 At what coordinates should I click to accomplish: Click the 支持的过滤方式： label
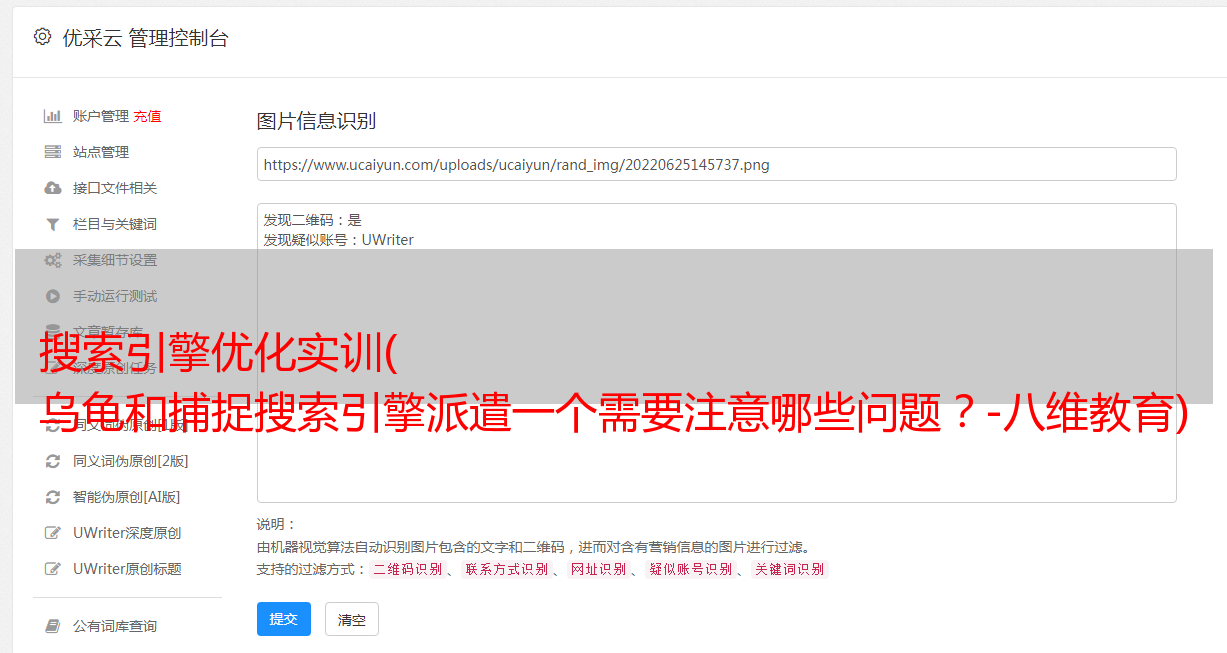coord(312,569)
